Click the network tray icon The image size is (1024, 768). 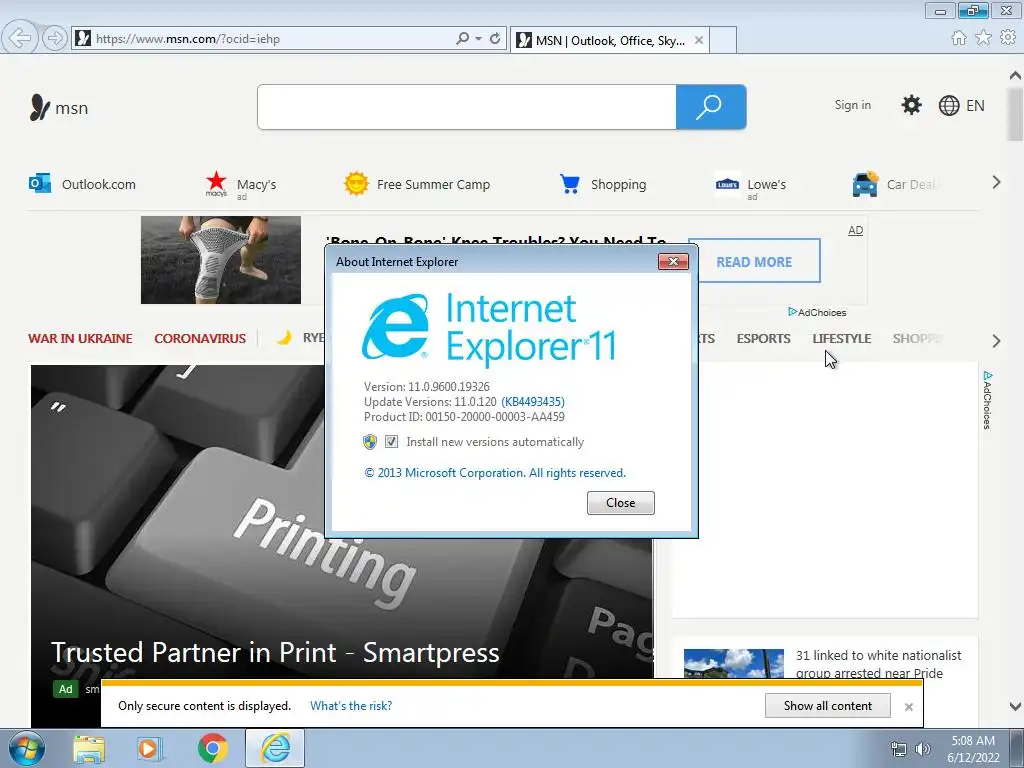click(x=899, y=750)
